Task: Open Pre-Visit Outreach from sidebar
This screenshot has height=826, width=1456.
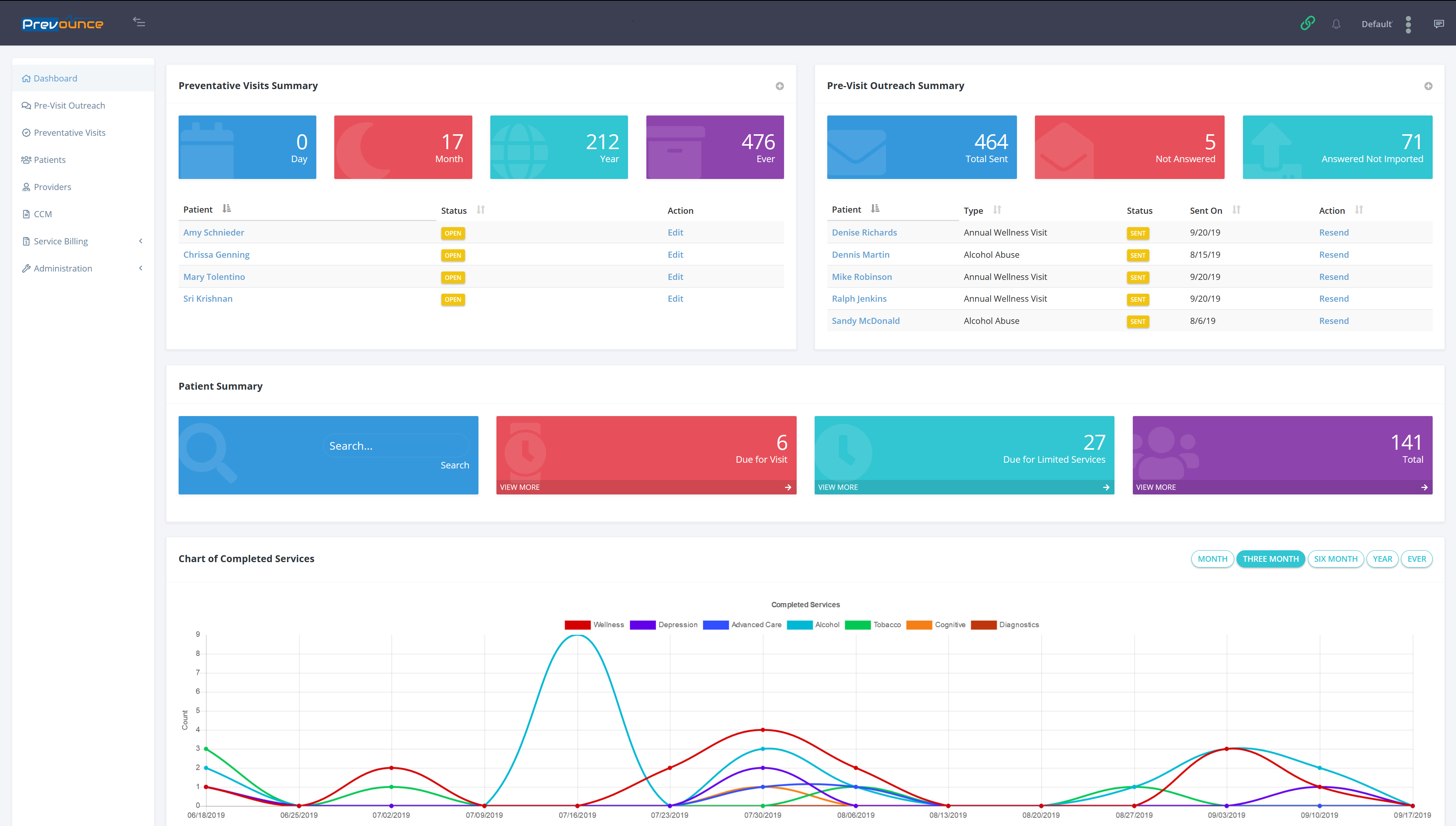Action: 69,106
